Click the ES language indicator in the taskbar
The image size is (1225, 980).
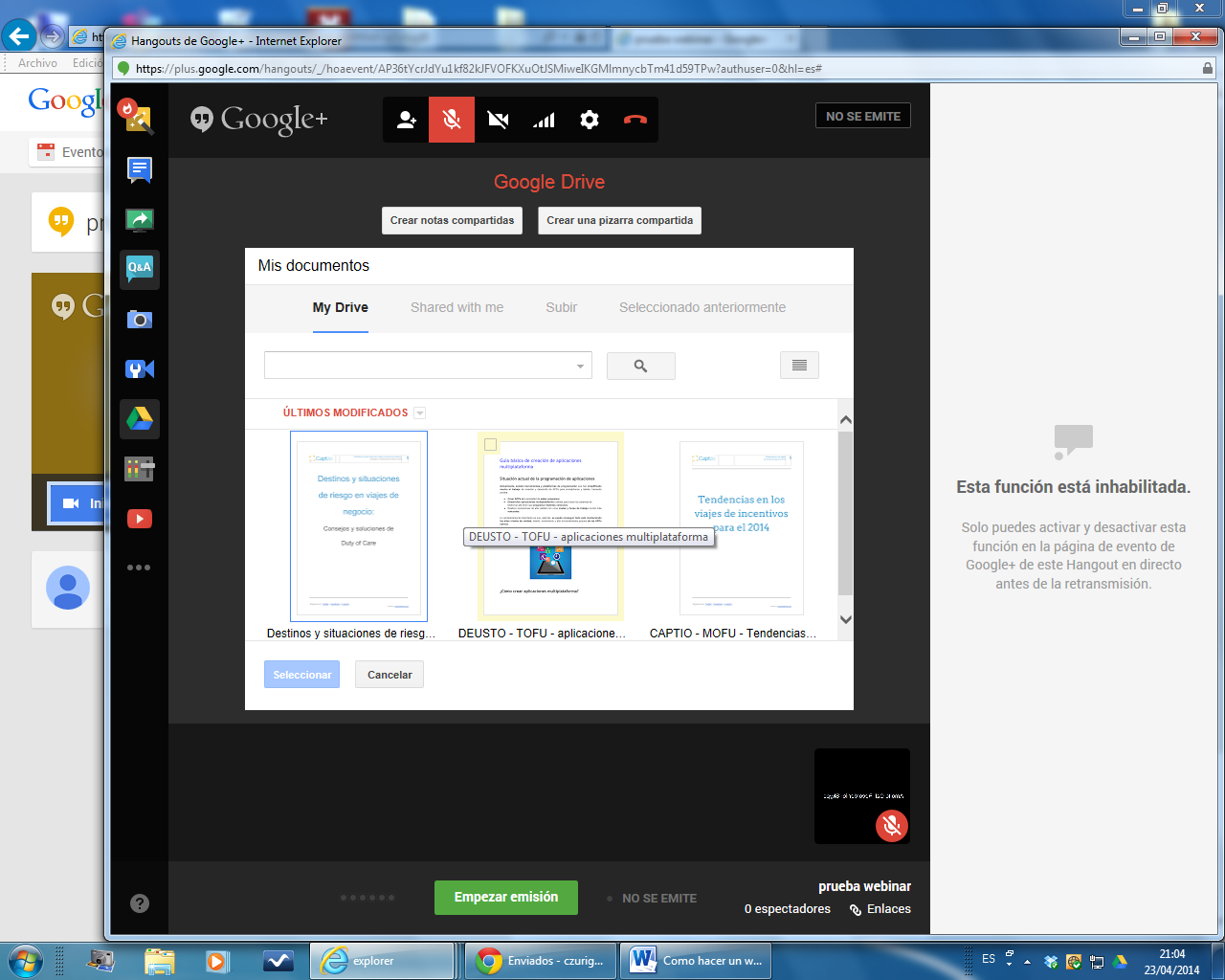[x=989, y=959]
